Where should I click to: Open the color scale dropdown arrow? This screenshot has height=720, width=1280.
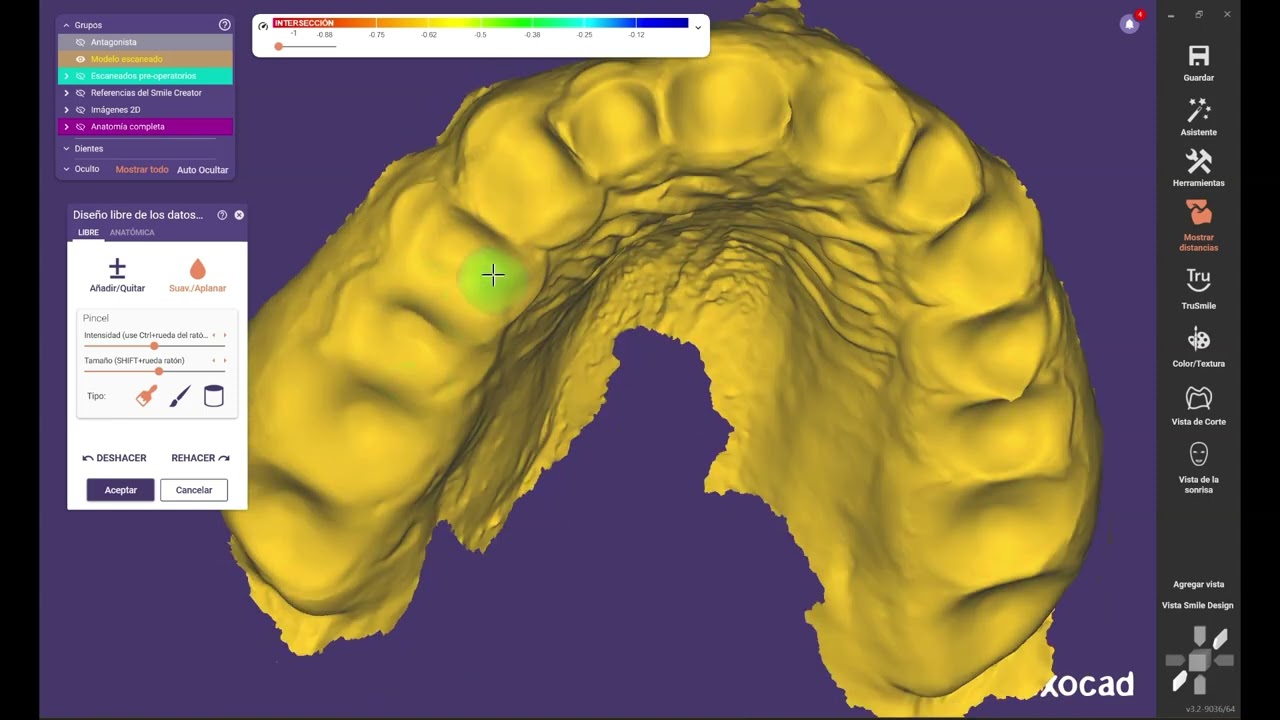(x=698, y=27)
